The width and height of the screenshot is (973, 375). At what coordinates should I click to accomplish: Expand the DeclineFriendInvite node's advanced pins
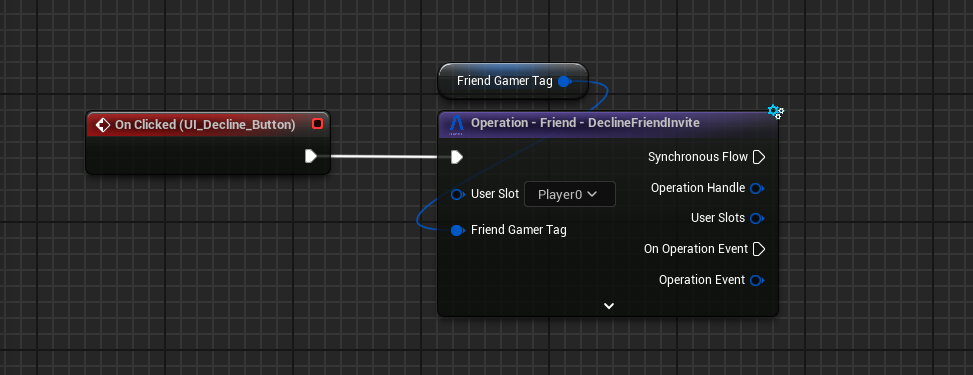(x=609, y=305)
